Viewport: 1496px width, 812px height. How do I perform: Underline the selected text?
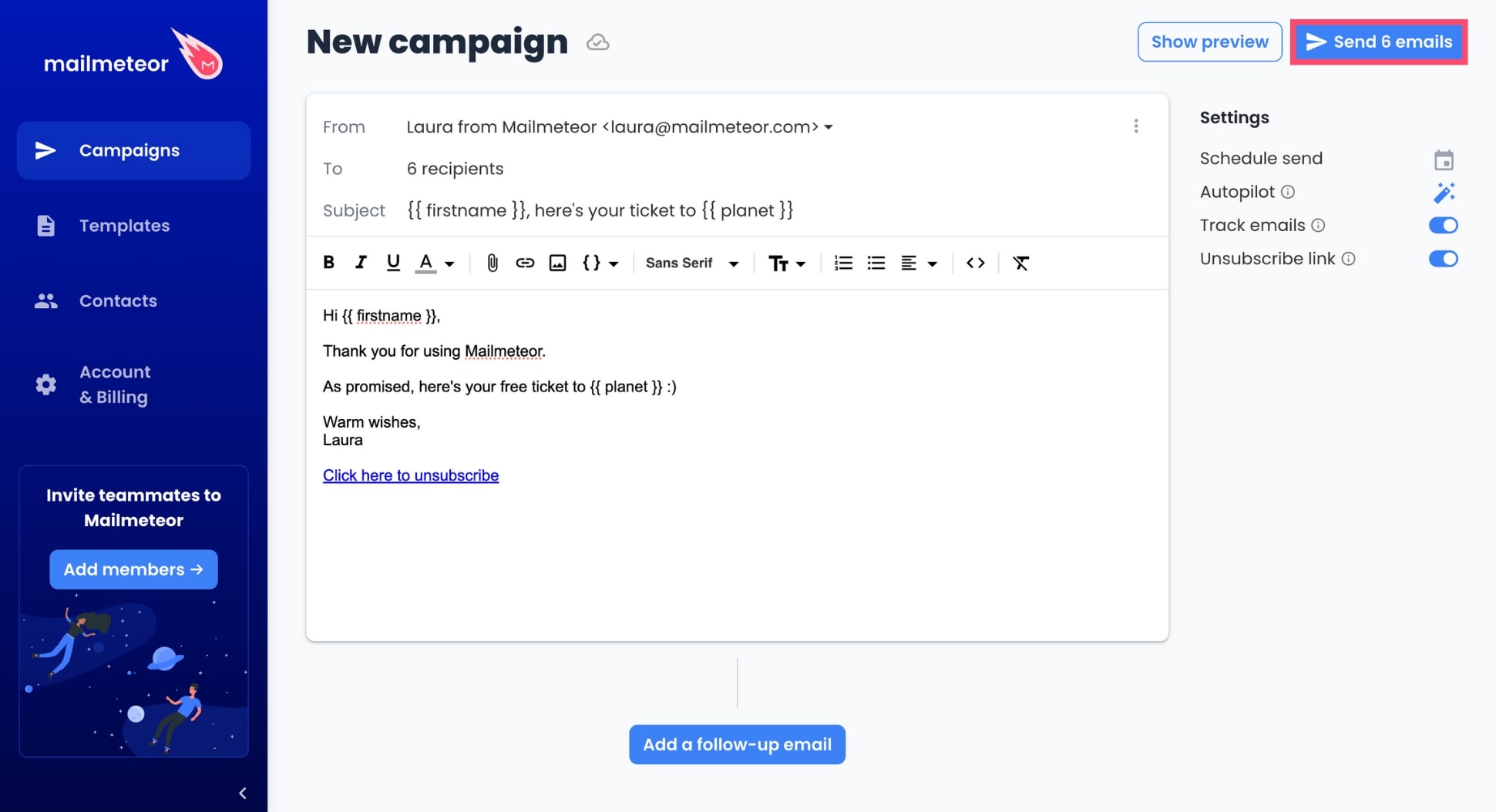point(393,263)
